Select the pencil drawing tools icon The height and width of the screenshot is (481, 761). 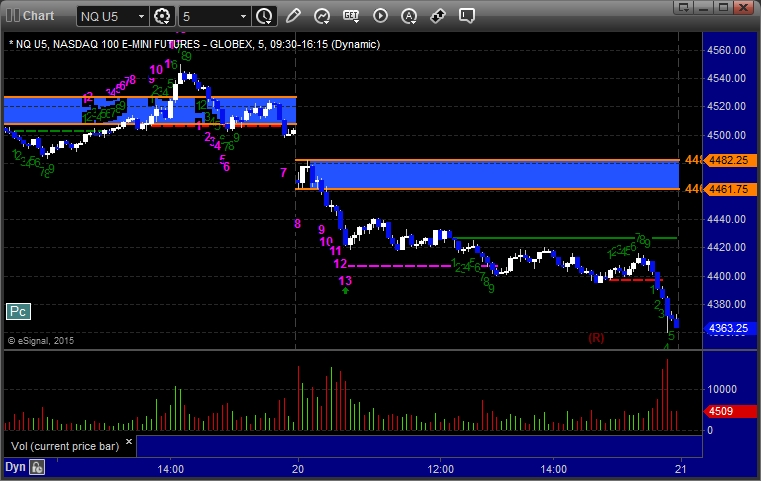(x=293, y=16)
